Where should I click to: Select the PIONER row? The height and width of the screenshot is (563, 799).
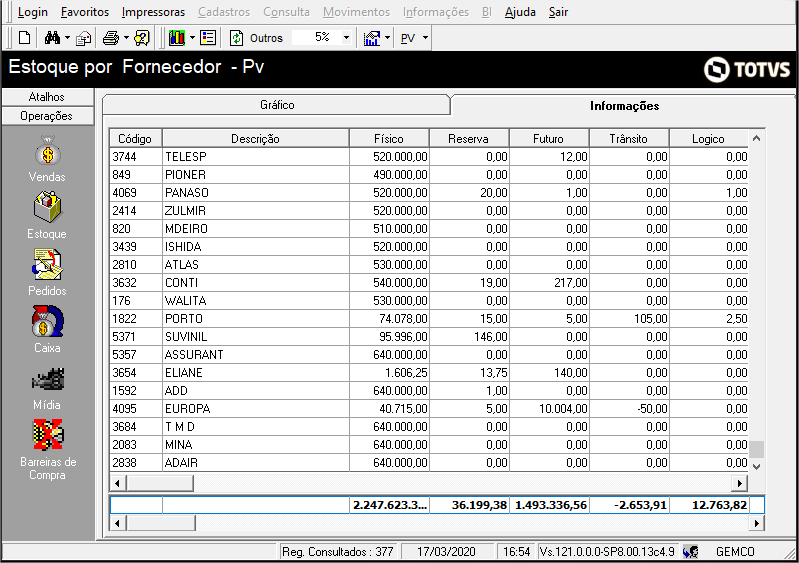(429, 175)
